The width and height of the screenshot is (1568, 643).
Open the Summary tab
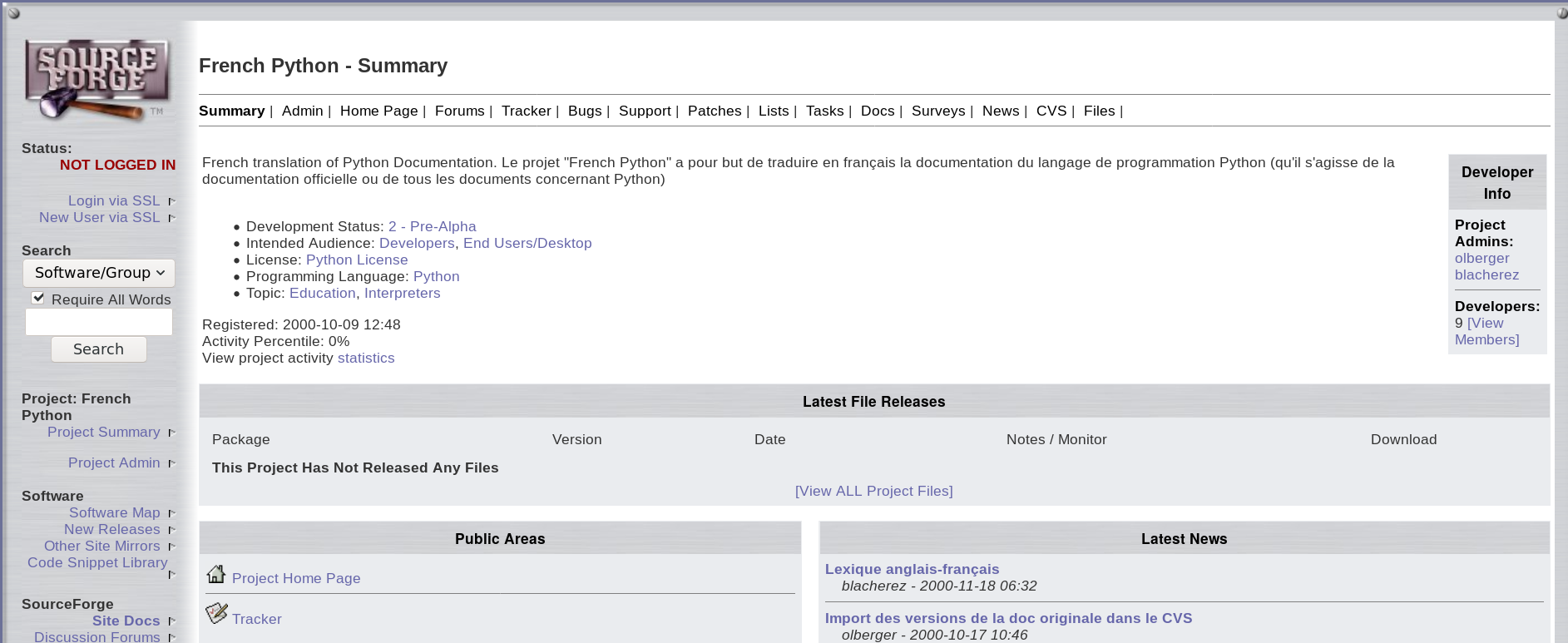click(x=231, y=111)
